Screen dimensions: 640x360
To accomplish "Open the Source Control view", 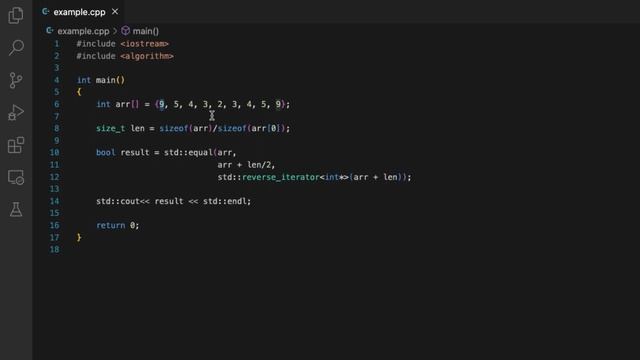I will click(16, 80).
